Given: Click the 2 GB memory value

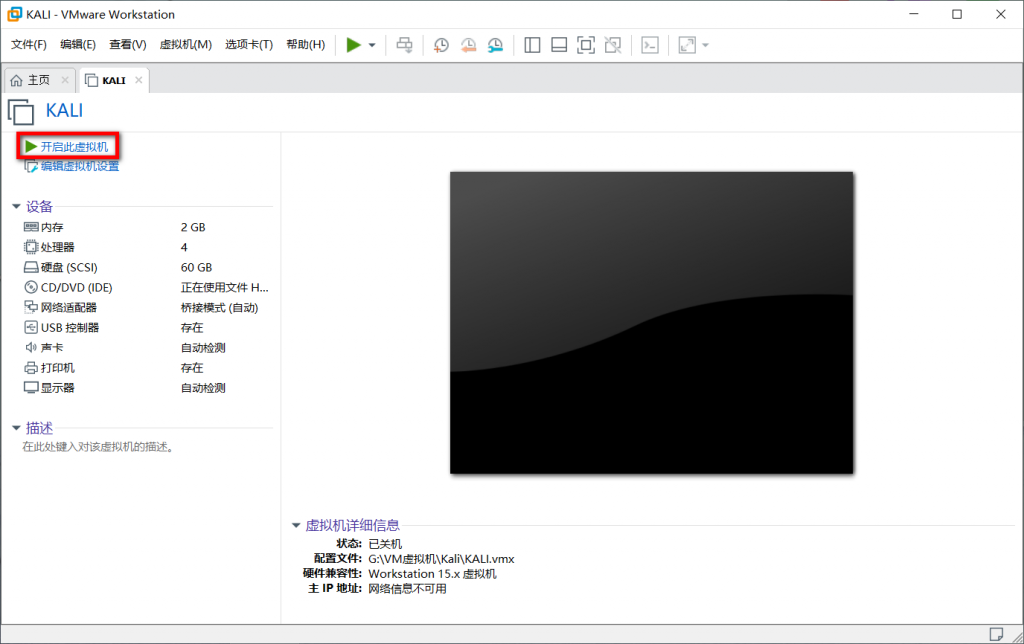Looking at the screenshot, I should click(x=193, y=227).
